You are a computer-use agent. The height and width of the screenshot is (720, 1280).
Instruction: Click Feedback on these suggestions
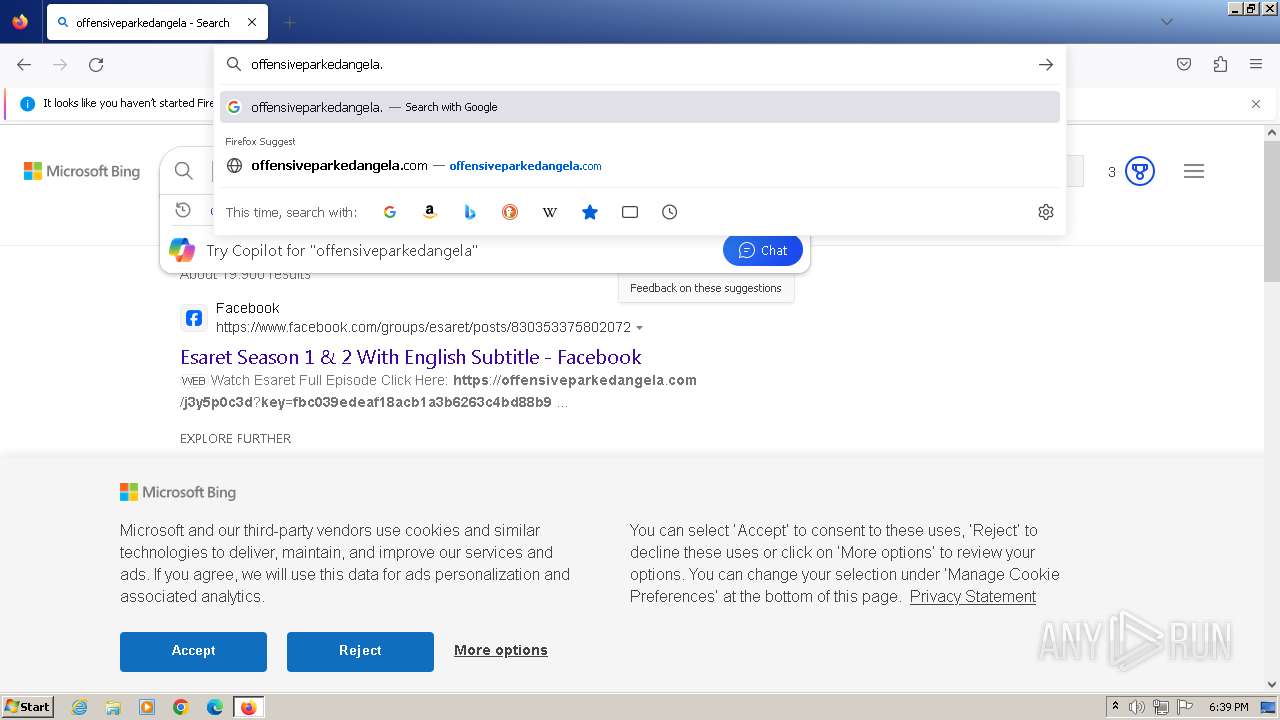coord(706,288)
